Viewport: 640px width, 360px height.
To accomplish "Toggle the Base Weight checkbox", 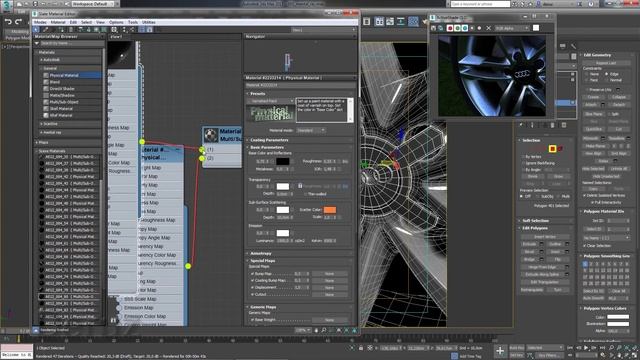I will coord(252,320).
